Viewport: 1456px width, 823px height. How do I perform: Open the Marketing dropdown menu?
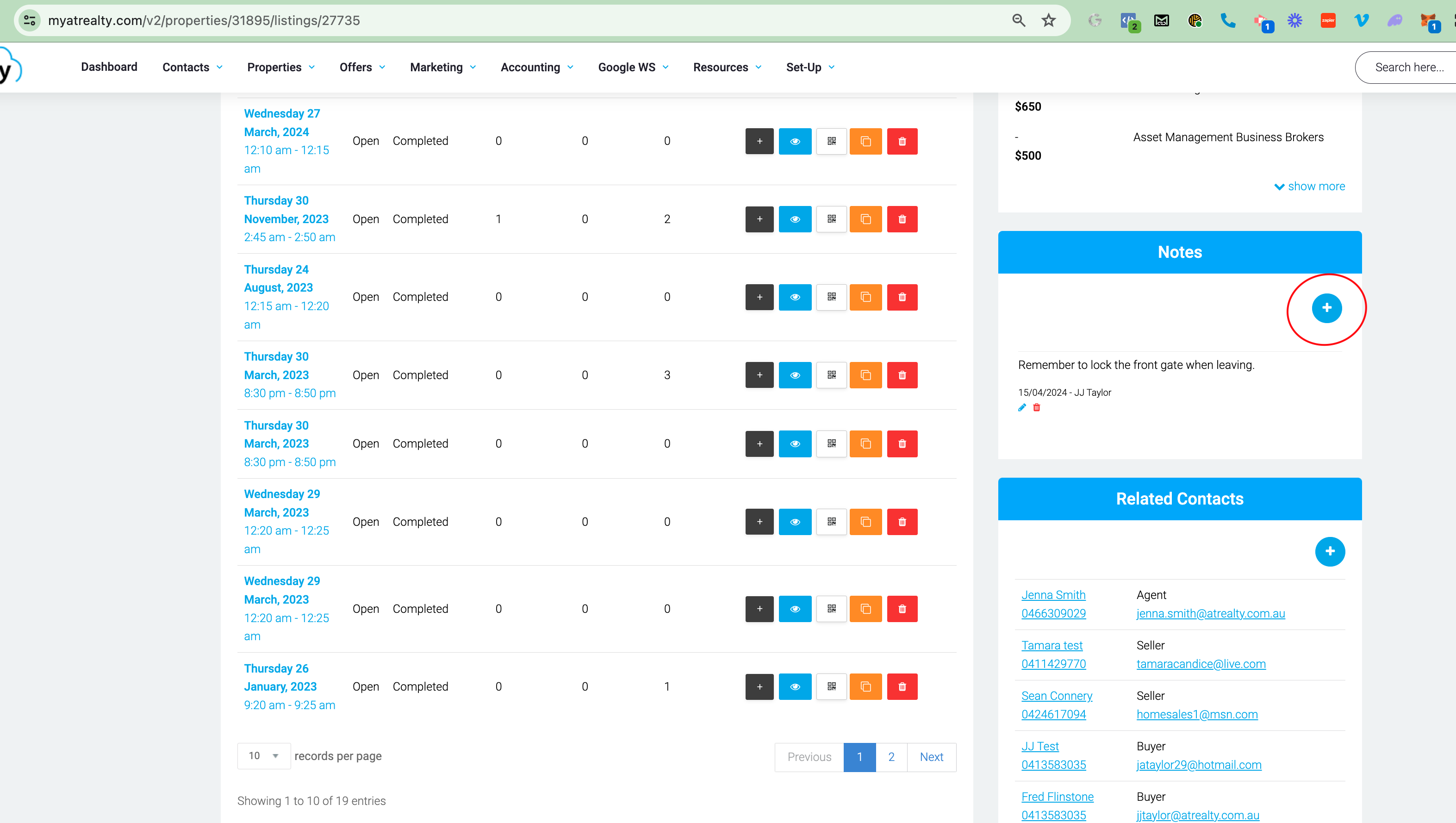tap(443, 67)
